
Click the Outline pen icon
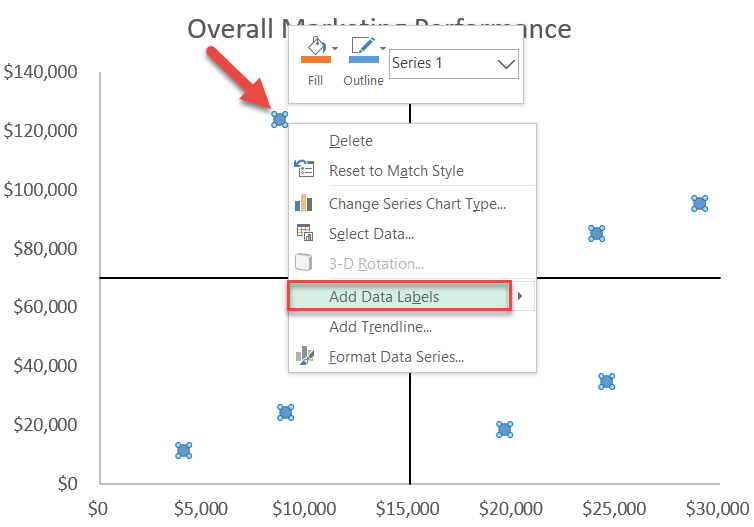click(363, 46)
